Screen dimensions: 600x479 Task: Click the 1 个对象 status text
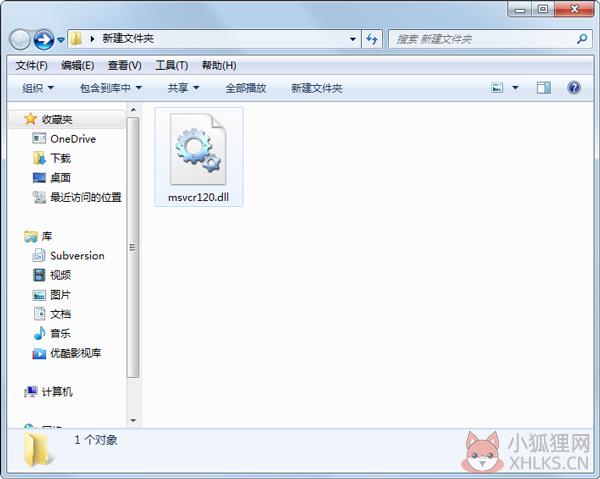(96, 440)
